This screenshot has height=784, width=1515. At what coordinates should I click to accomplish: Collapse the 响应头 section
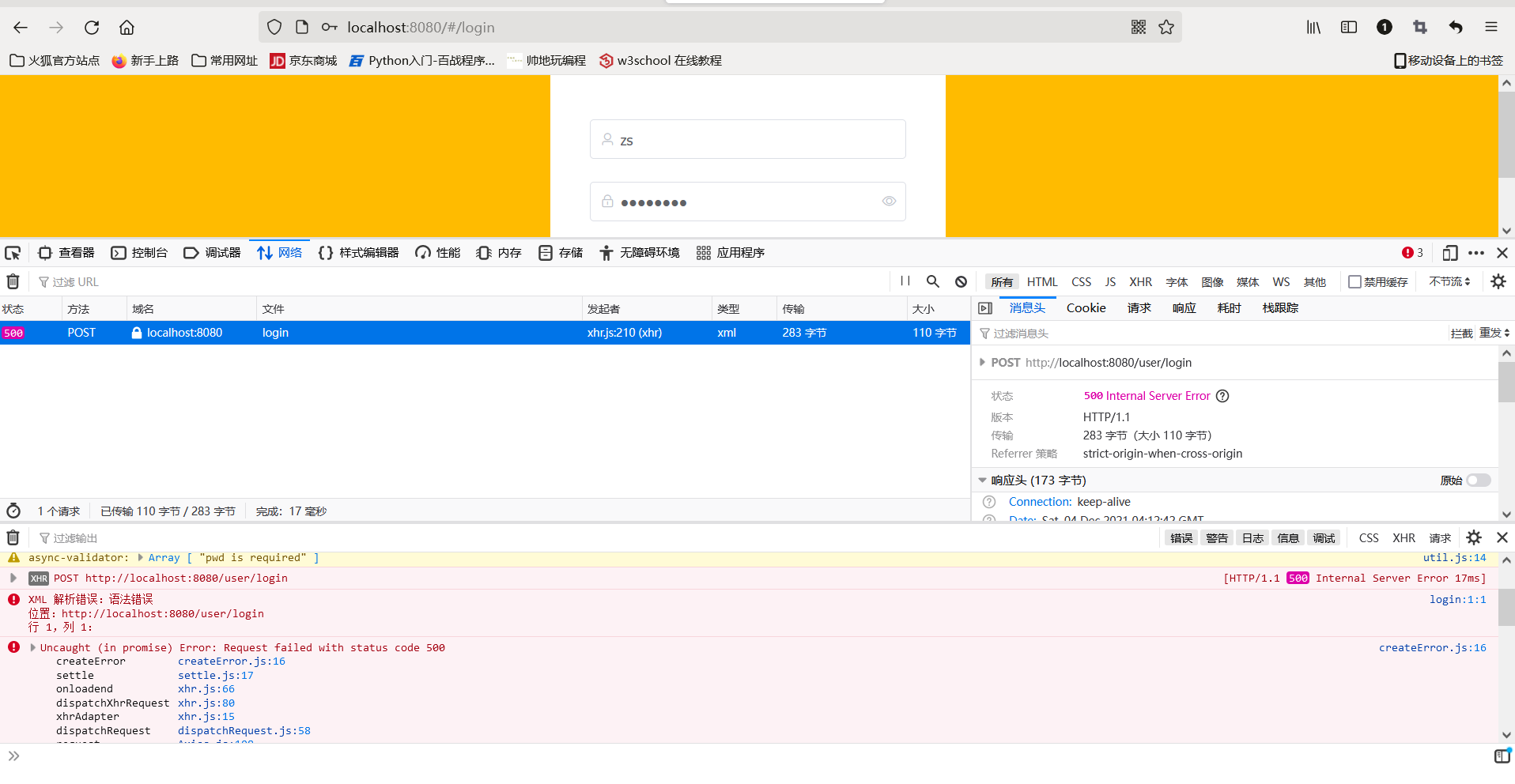[x=982, y=481]
